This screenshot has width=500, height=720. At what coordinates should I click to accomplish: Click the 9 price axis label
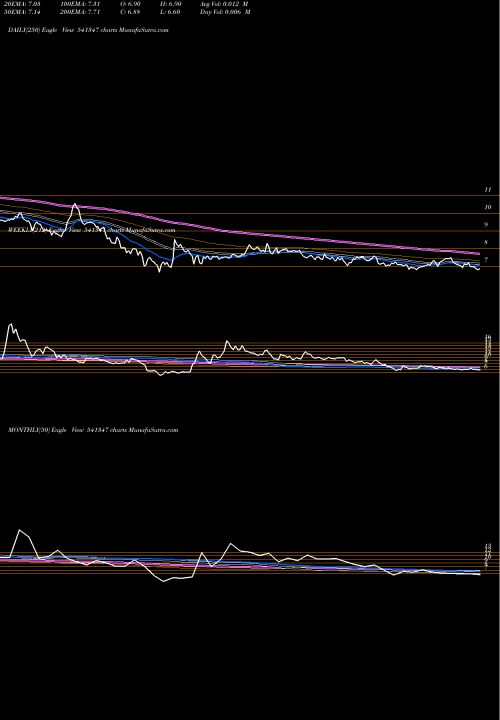(x=487, y=225)
